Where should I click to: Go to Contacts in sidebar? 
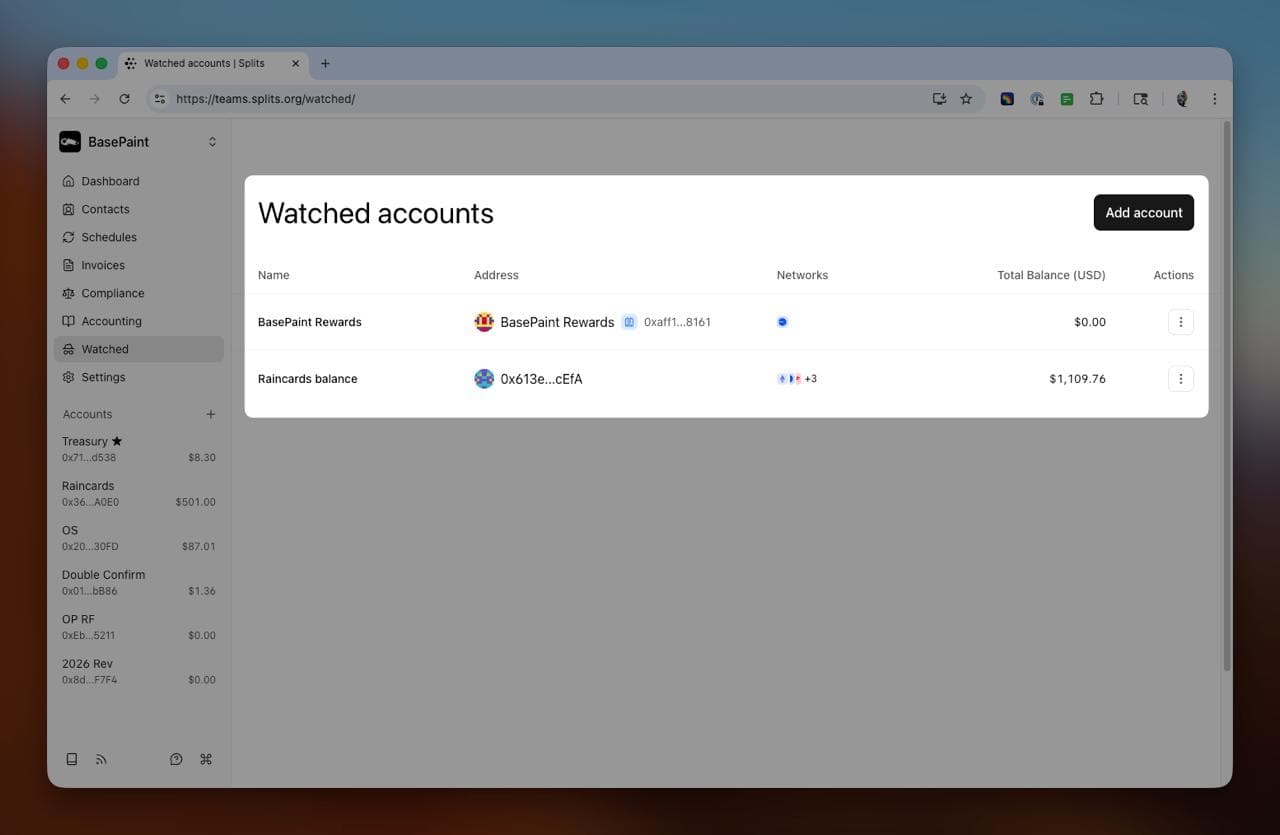(105, 209)
